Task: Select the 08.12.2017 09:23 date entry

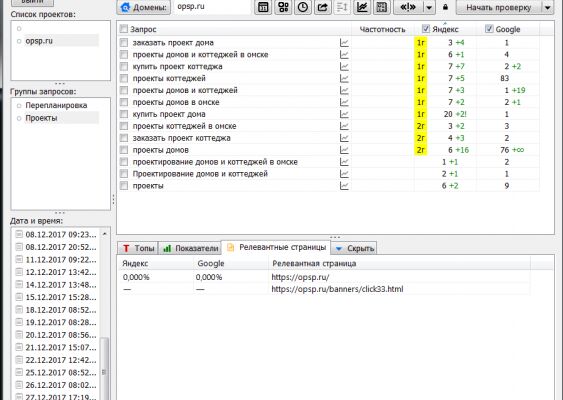Action: (x=60, y=234)
